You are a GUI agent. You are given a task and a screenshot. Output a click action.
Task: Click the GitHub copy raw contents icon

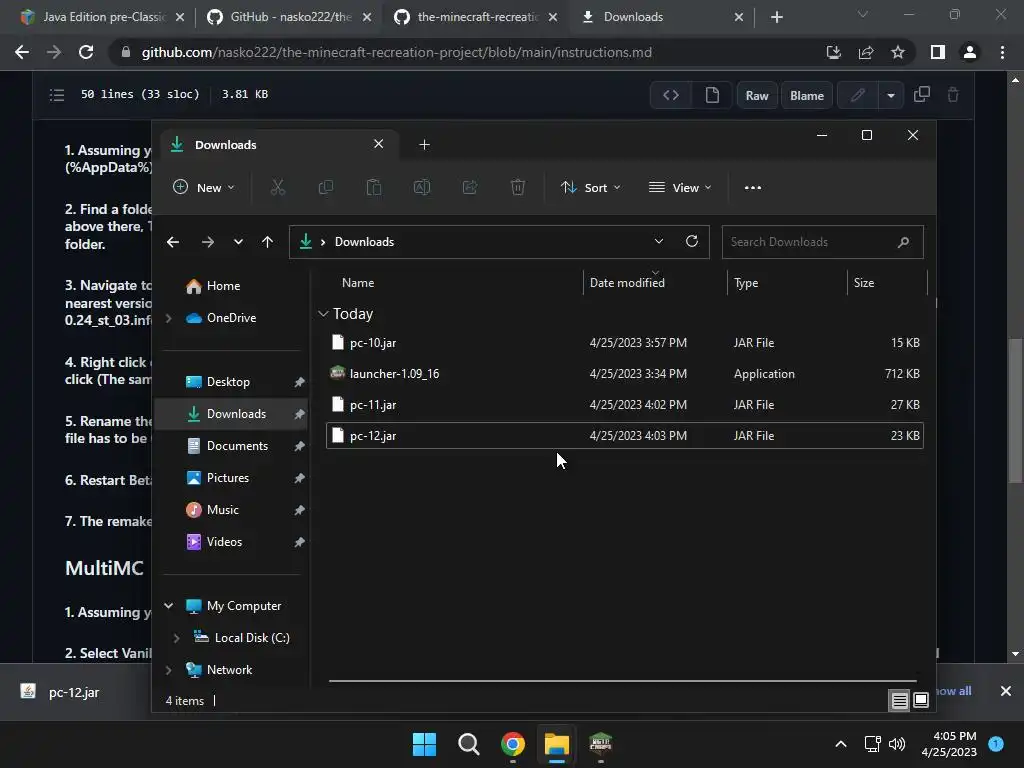point(921,95)
